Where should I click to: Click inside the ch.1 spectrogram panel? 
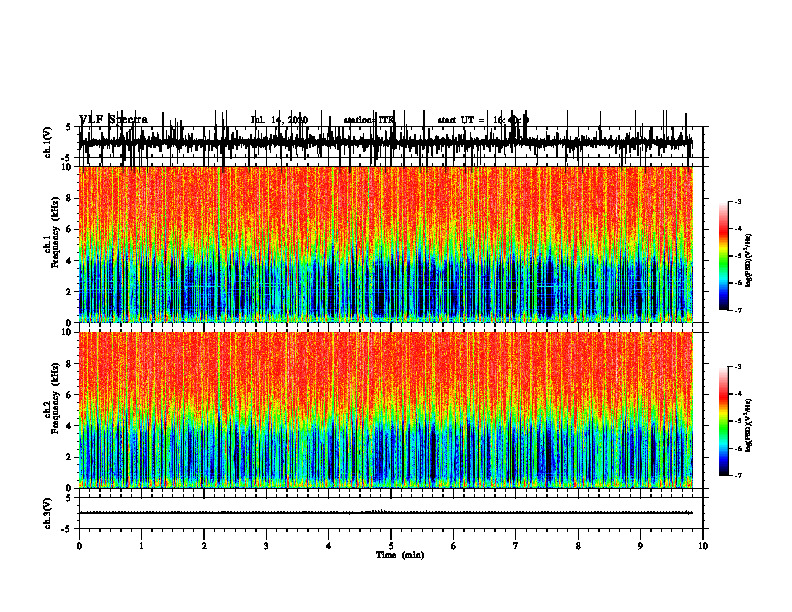[386, 244]
